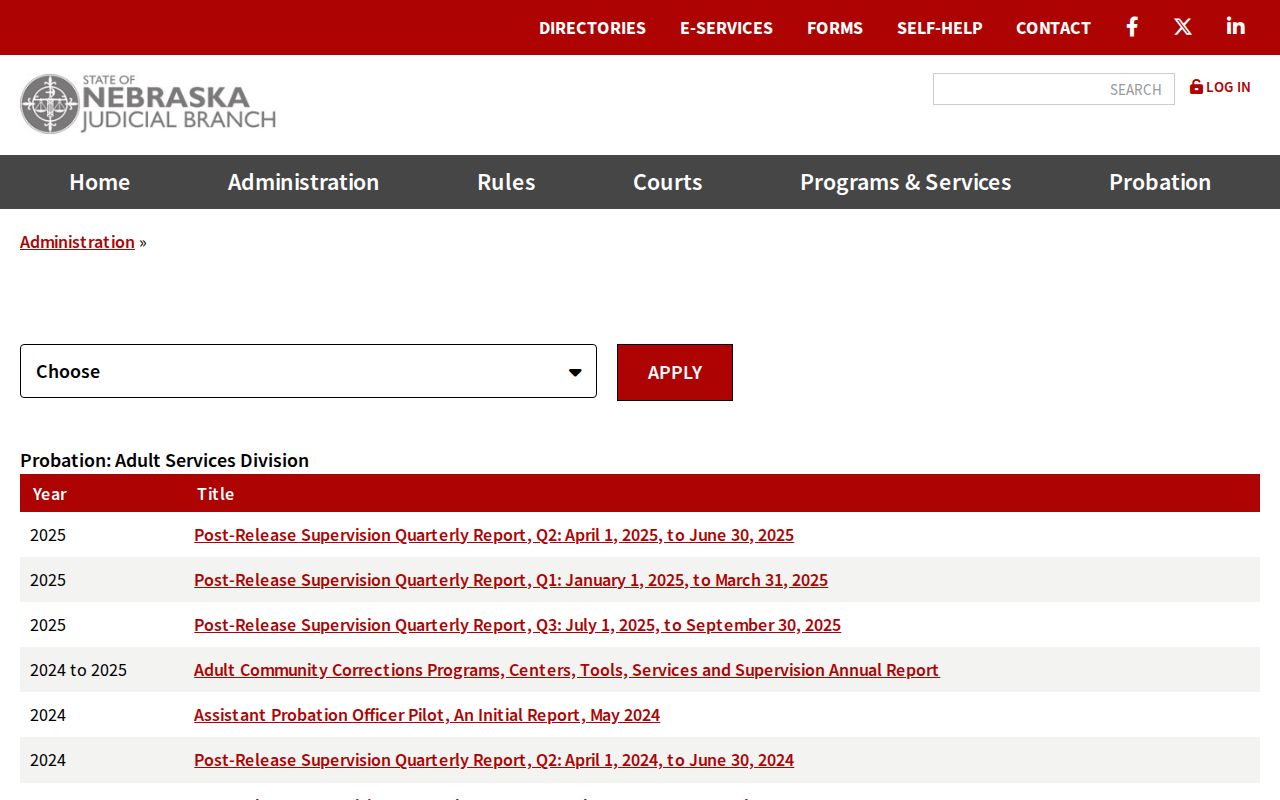Open the Q1 2025 Post-Release Supervision report

(x=511, y=580)
